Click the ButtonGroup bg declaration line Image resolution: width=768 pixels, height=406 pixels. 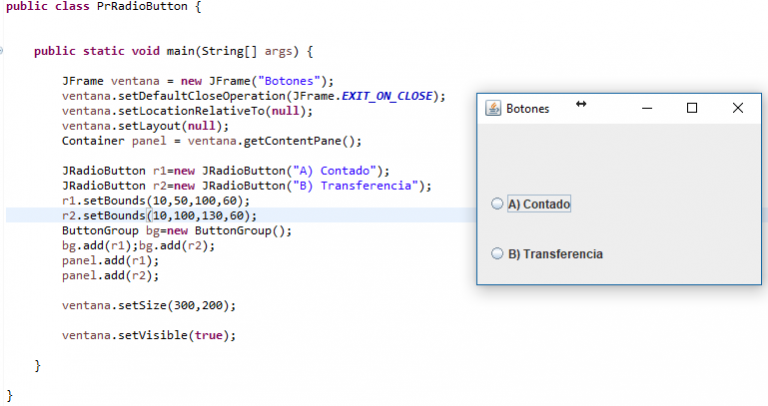click(176, 230)
